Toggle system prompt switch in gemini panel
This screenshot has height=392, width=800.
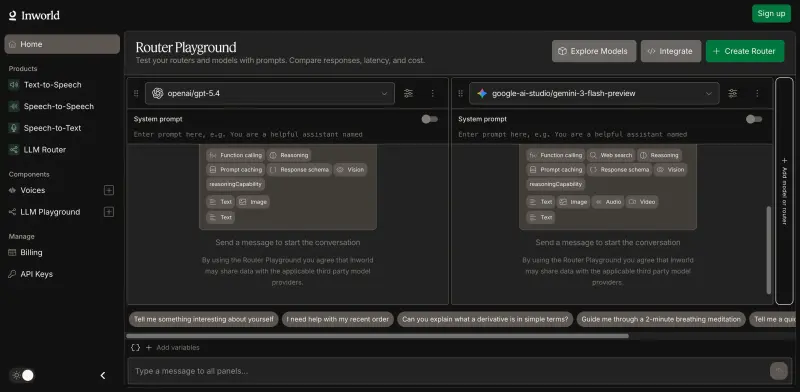(x=754, y=119)
